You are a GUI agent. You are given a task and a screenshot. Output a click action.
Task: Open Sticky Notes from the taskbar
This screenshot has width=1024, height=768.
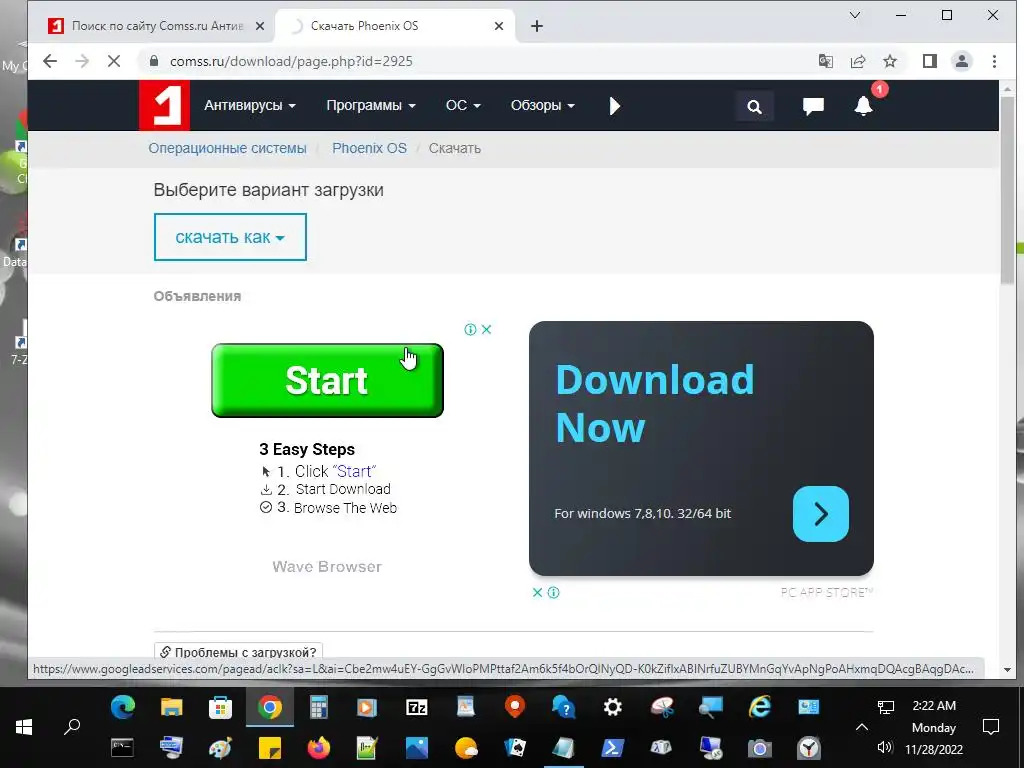point(270,748)
